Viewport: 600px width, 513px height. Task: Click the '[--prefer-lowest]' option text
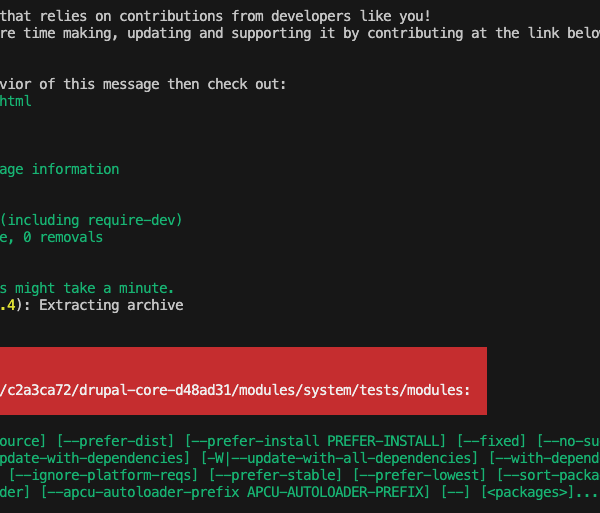coord(419,475)
